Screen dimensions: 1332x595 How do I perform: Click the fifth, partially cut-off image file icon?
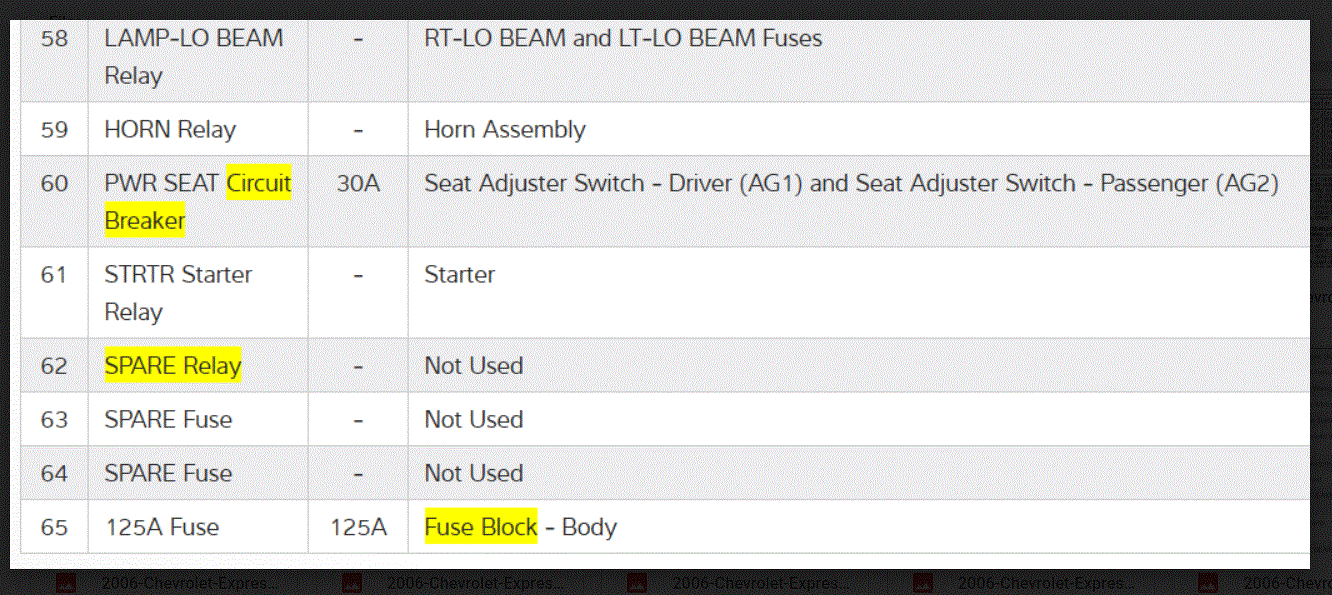pos(1208,583)
